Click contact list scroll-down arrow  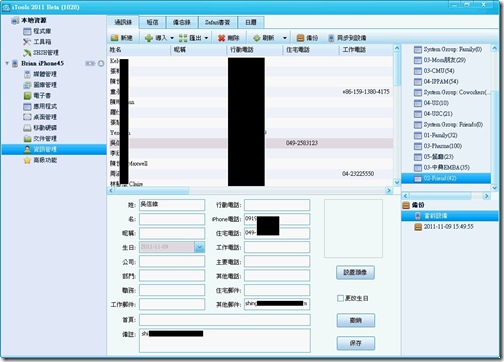point(397,182)
